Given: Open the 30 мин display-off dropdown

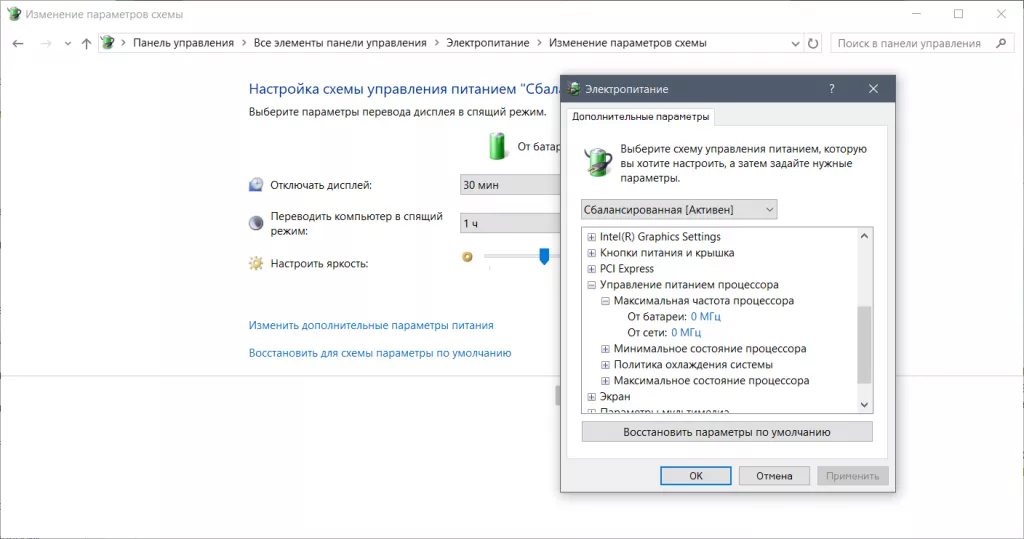Looking at the screenshot, I should (x=510, y=185).
